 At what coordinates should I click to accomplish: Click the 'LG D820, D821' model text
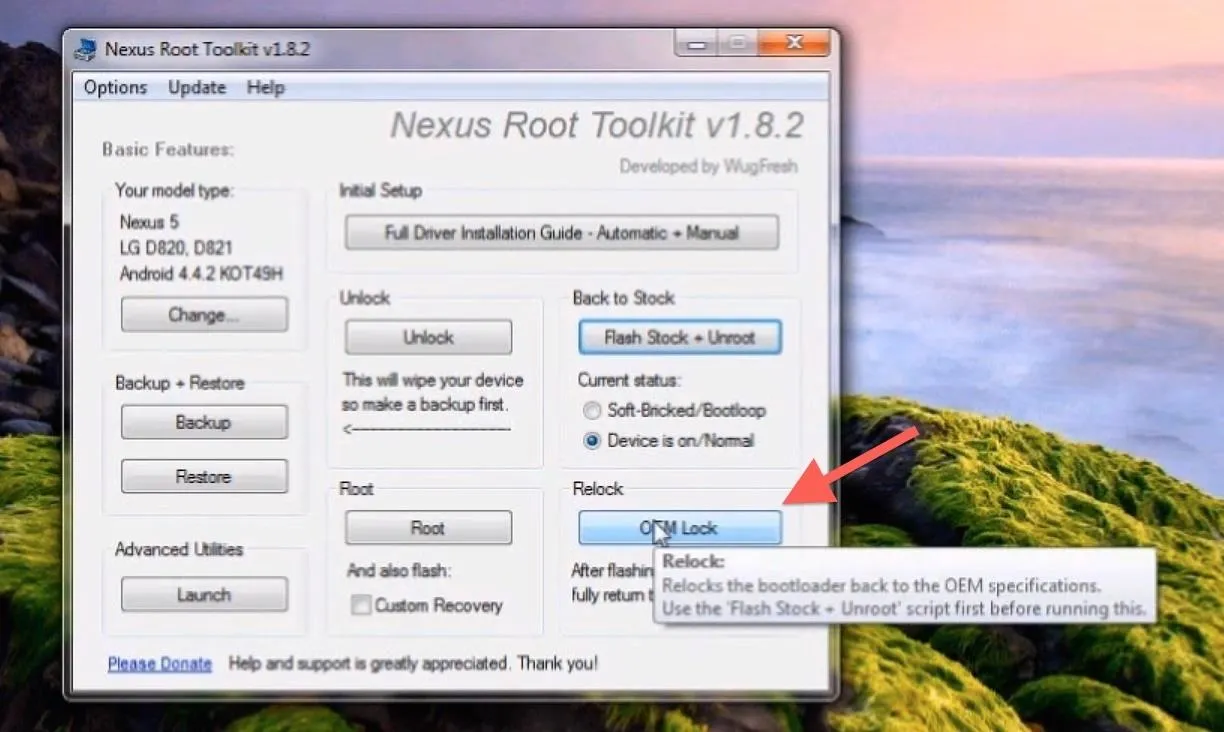point(177,247)
